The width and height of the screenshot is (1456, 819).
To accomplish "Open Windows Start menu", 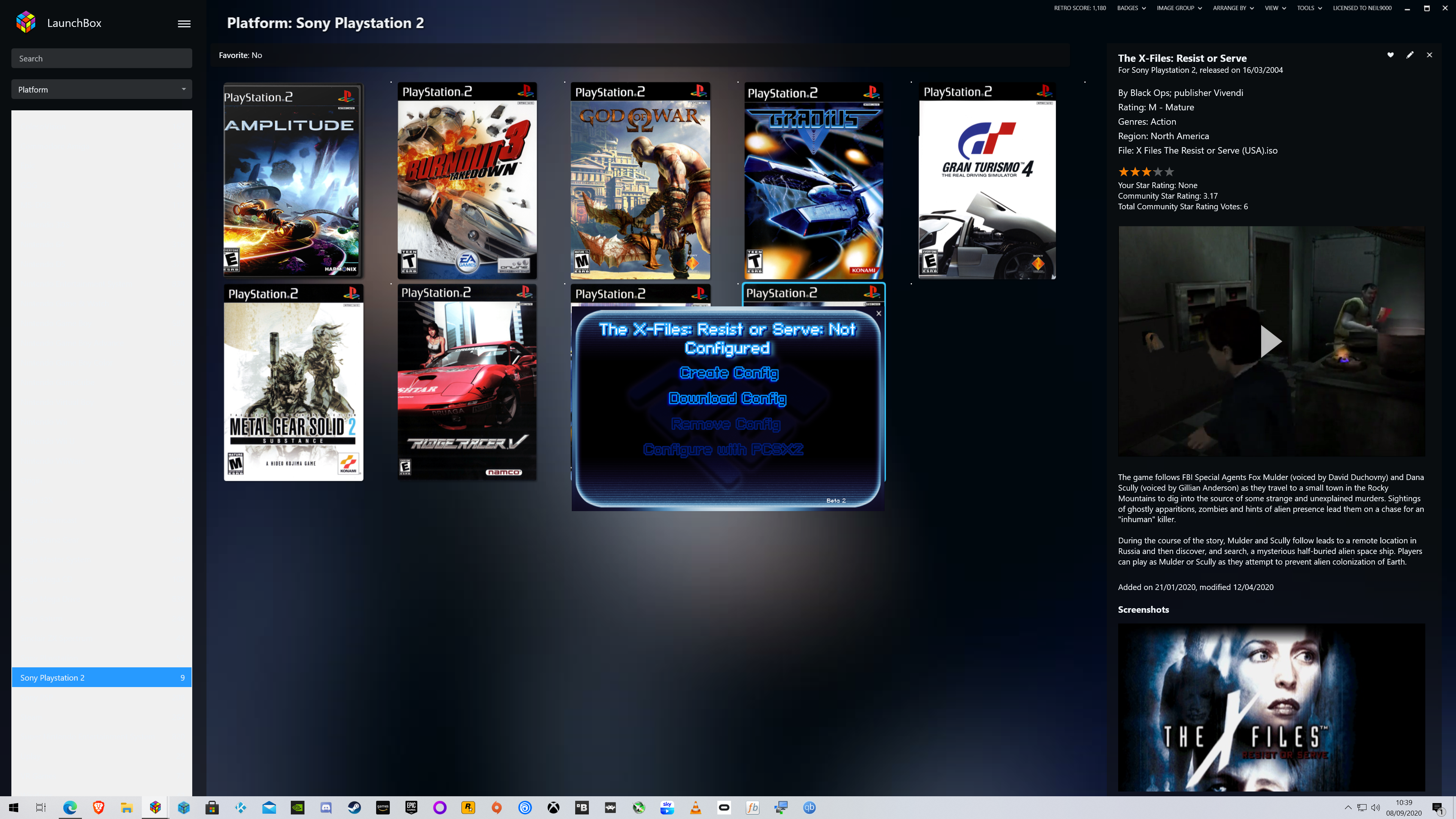I will 14,807.
